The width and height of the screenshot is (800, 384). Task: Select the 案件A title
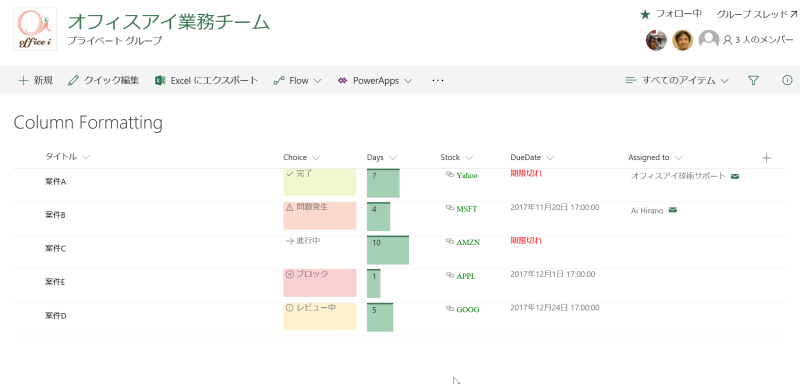click(56, 182)
